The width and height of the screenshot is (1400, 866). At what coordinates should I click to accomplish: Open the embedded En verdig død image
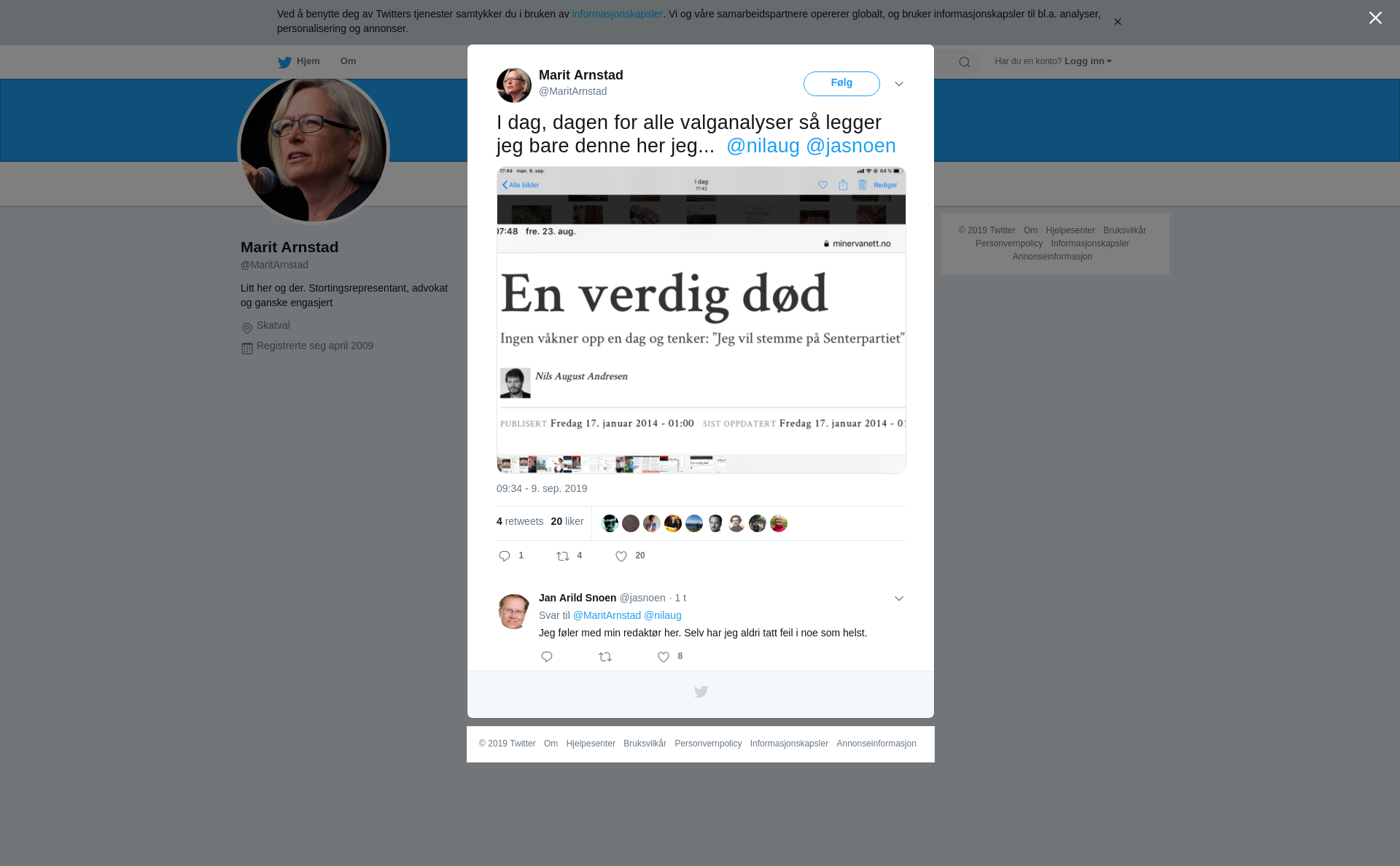701,320
